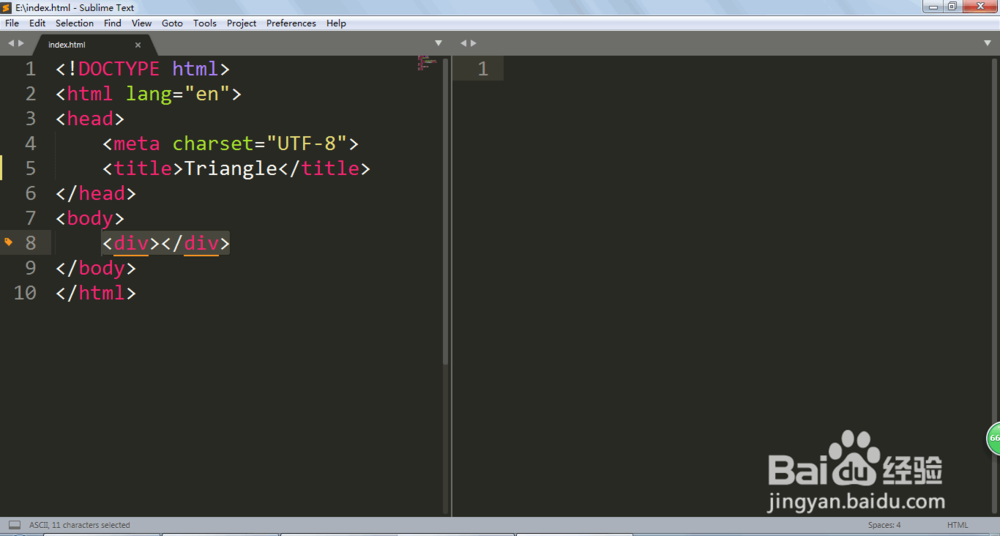This screenshot has width=1000, height=536.
Task: Click the opening div tag on line 8
Action: pyautogui.click(x=131, y=243)
